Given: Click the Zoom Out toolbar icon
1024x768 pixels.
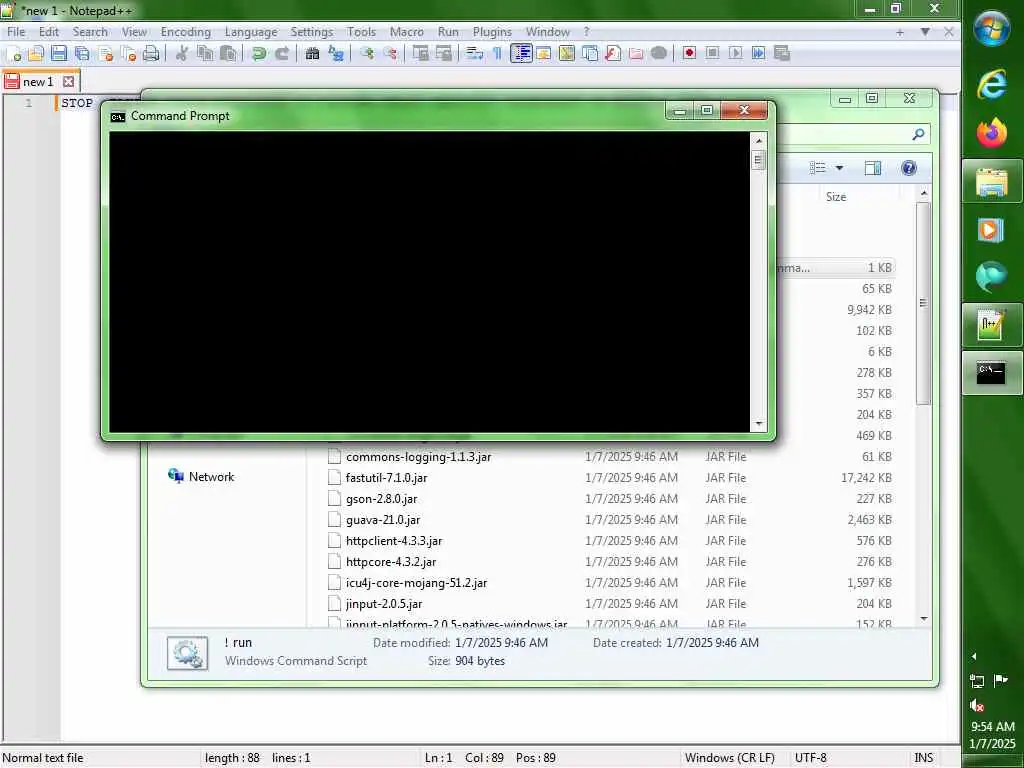Looking at the screenshot, I should coord(391,54).
